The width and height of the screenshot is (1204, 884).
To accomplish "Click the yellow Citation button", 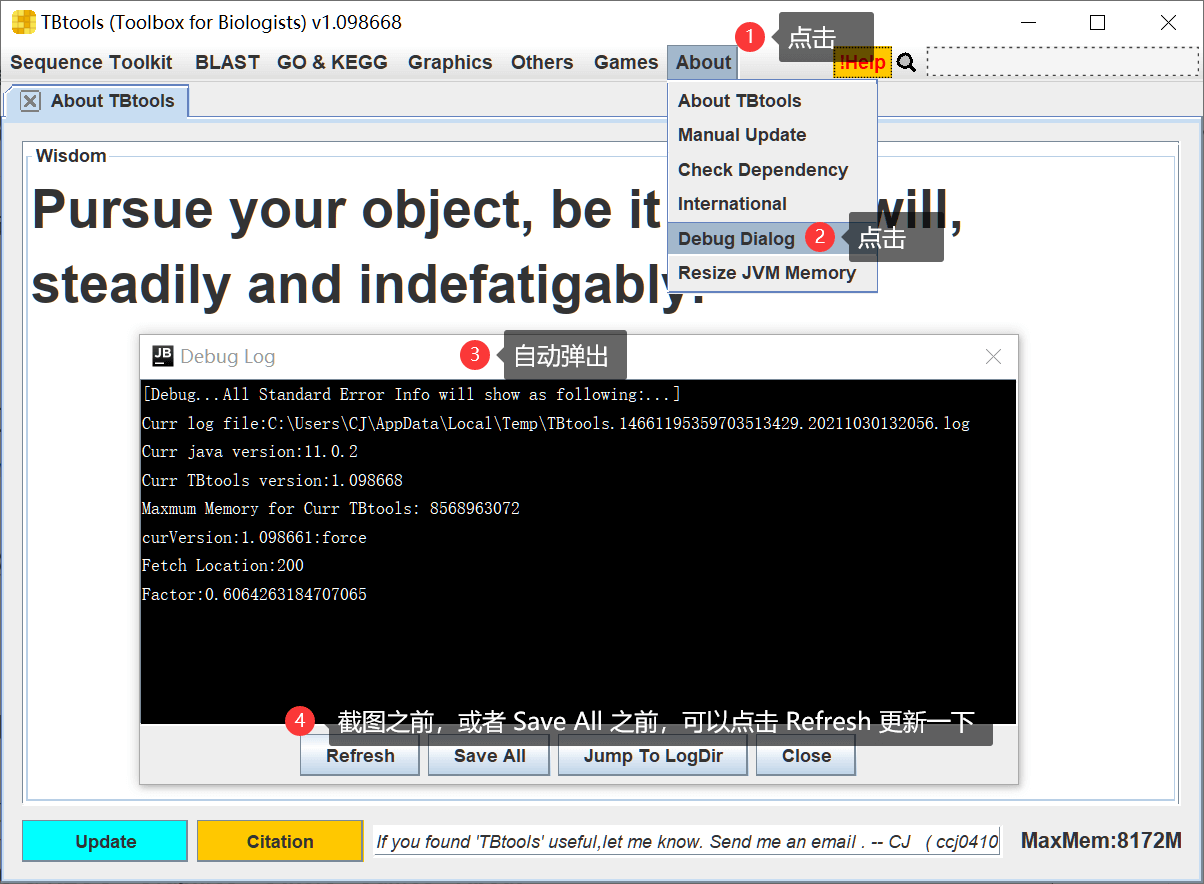I will pos(280,841).
